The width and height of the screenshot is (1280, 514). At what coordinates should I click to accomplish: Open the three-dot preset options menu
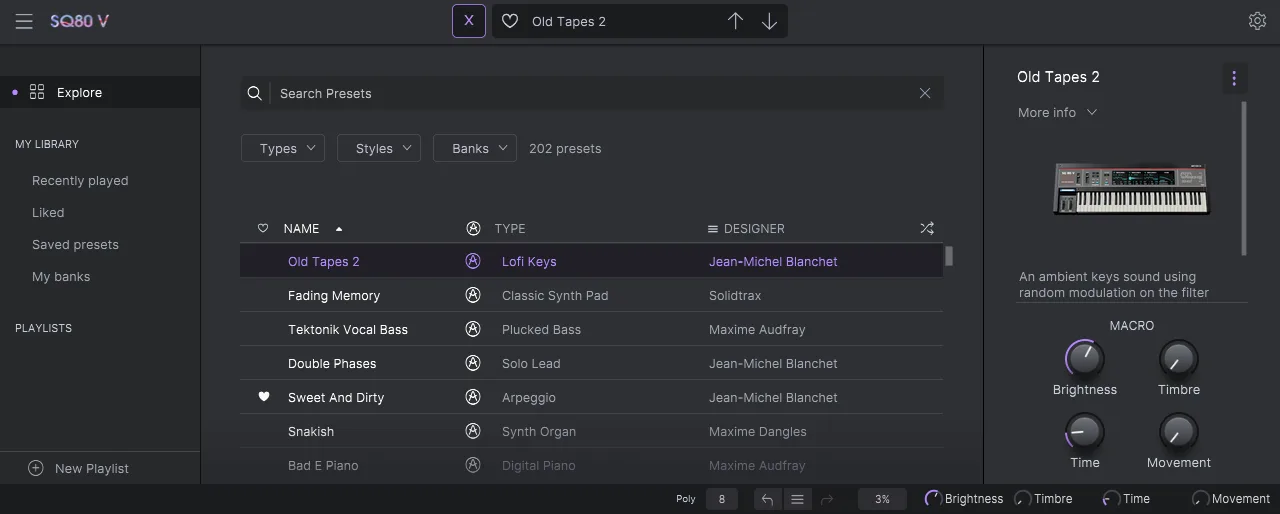click(x=1234, y=78)
